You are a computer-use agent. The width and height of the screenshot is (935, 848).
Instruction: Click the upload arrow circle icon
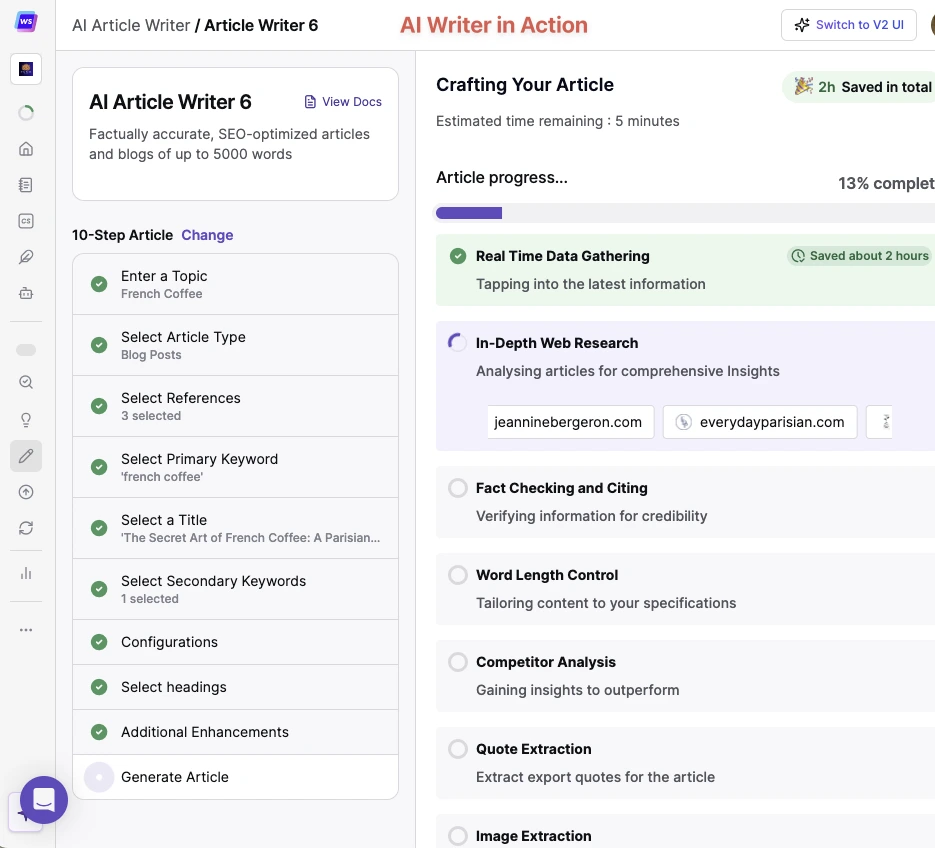26,492
